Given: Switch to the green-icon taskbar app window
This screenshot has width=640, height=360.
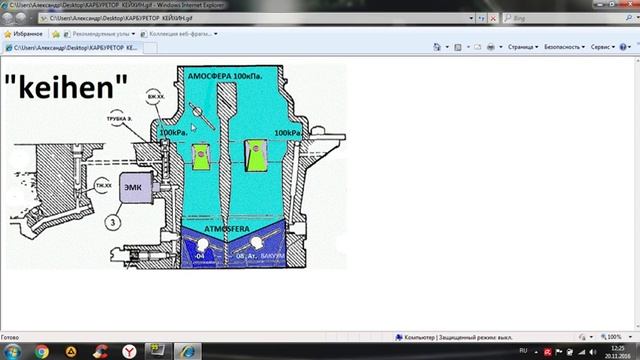Looking at the screenshot, I should tap(158, 351).
